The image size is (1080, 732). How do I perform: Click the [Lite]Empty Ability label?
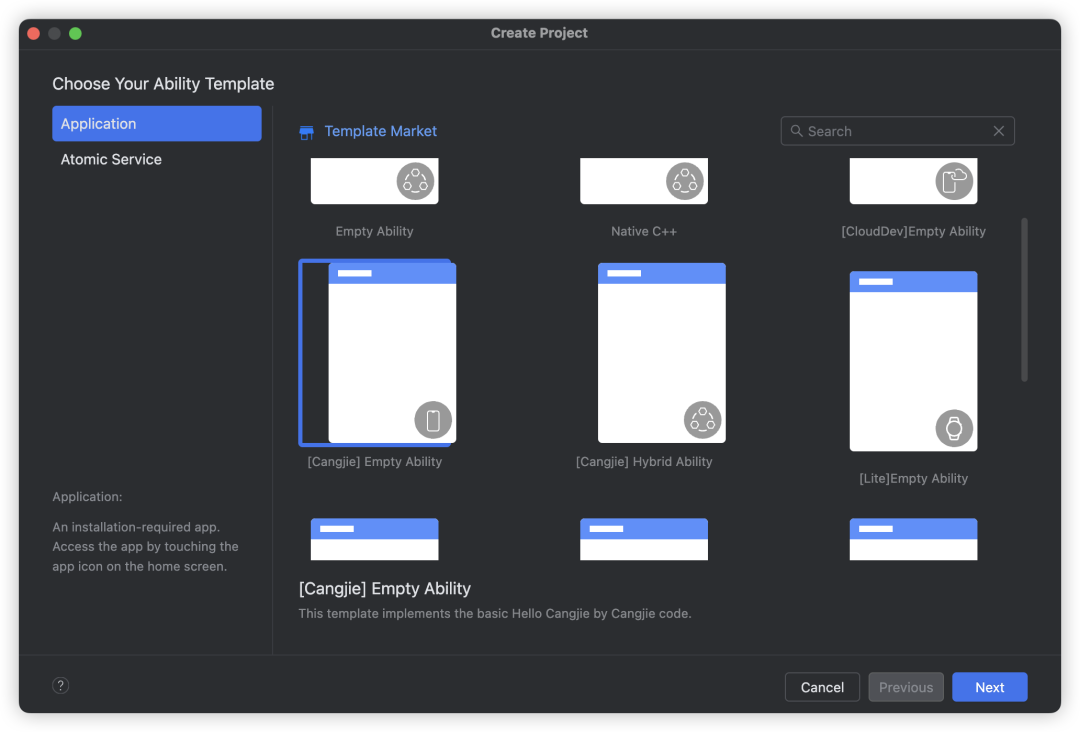[x=913, y=478]
